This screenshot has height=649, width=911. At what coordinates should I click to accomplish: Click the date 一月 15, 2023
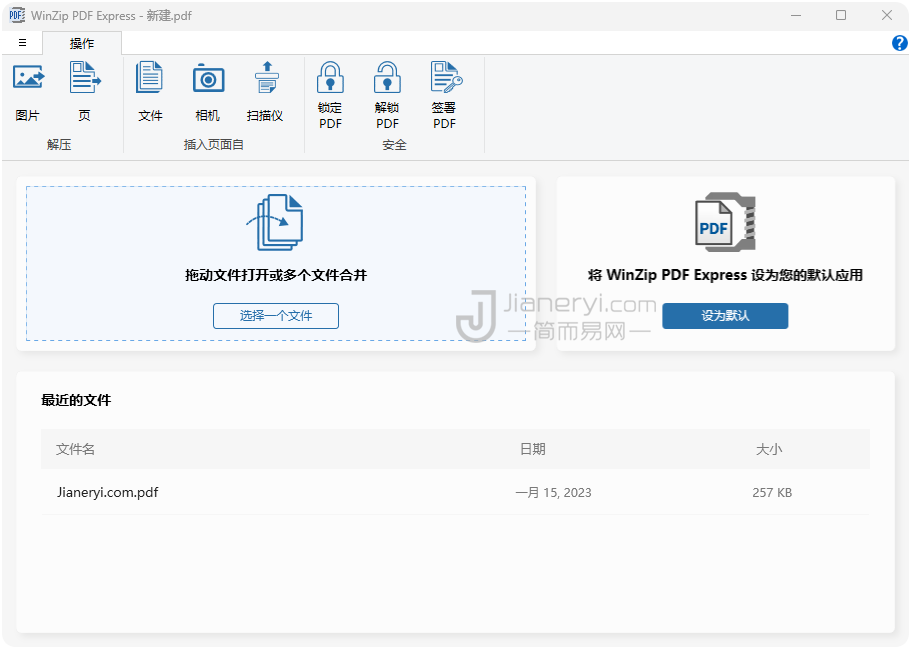pos(553,493)
